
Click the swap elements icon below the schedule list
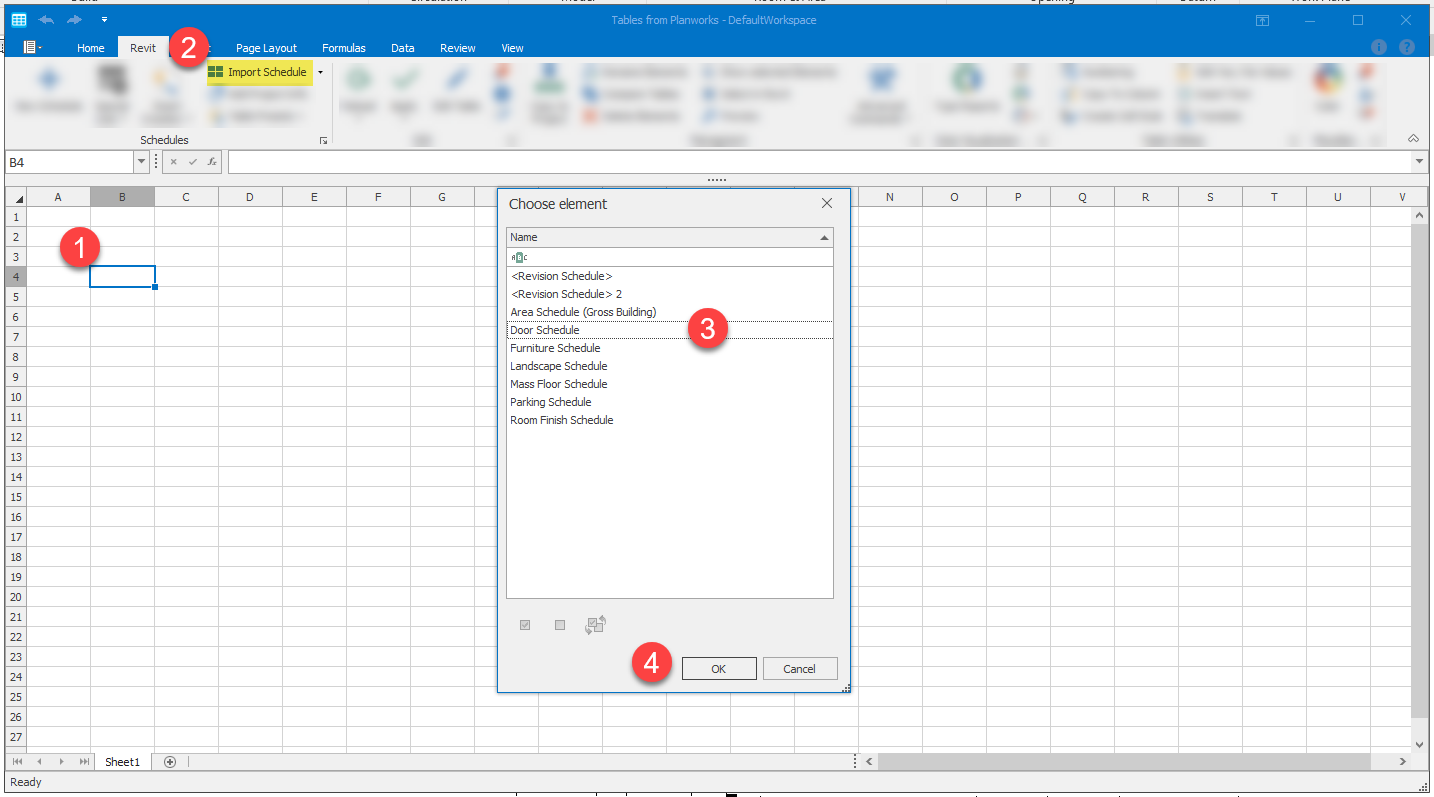595,624
